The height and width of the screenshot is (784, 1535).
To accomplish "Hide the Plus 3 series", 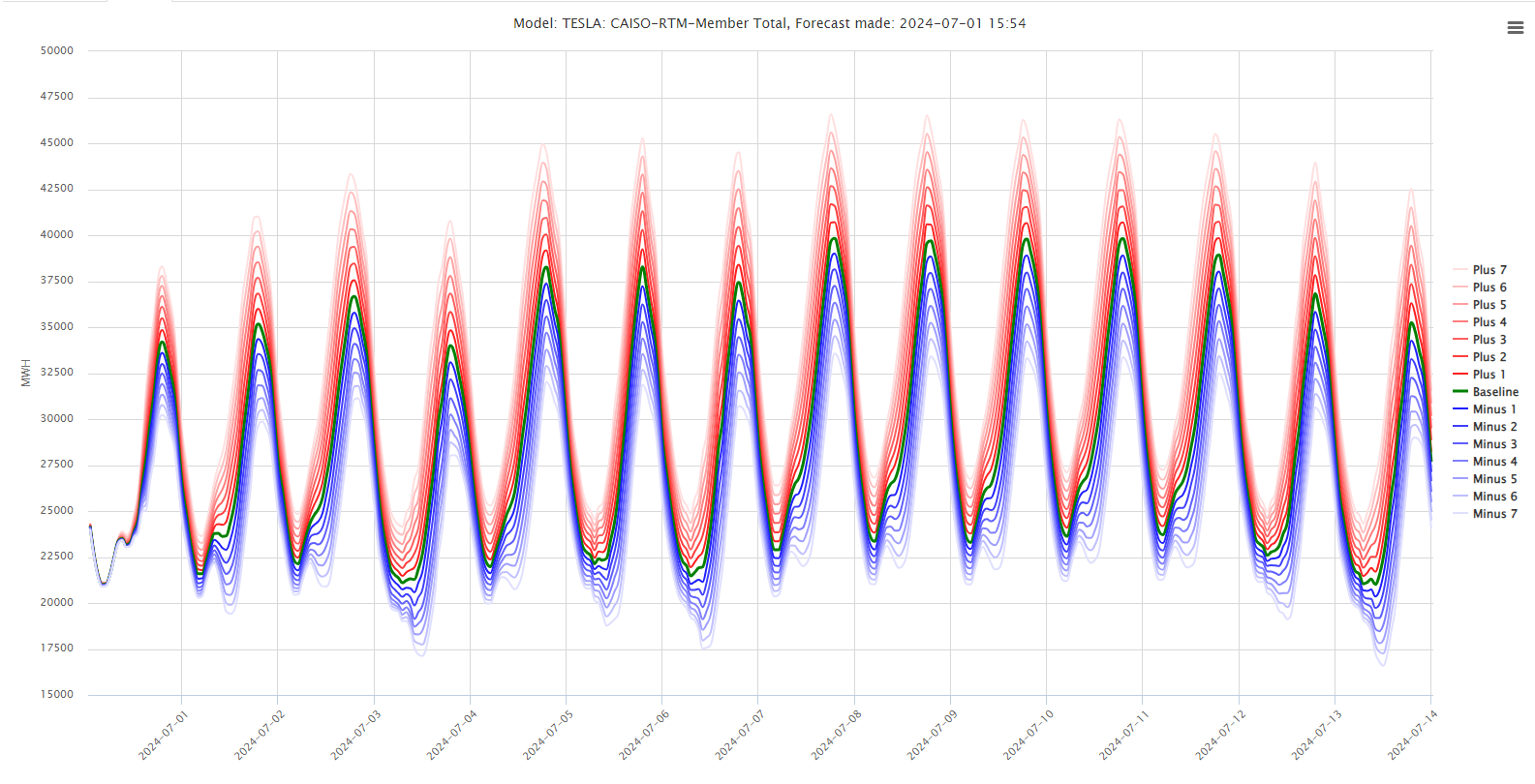I will click(1480, 340).
